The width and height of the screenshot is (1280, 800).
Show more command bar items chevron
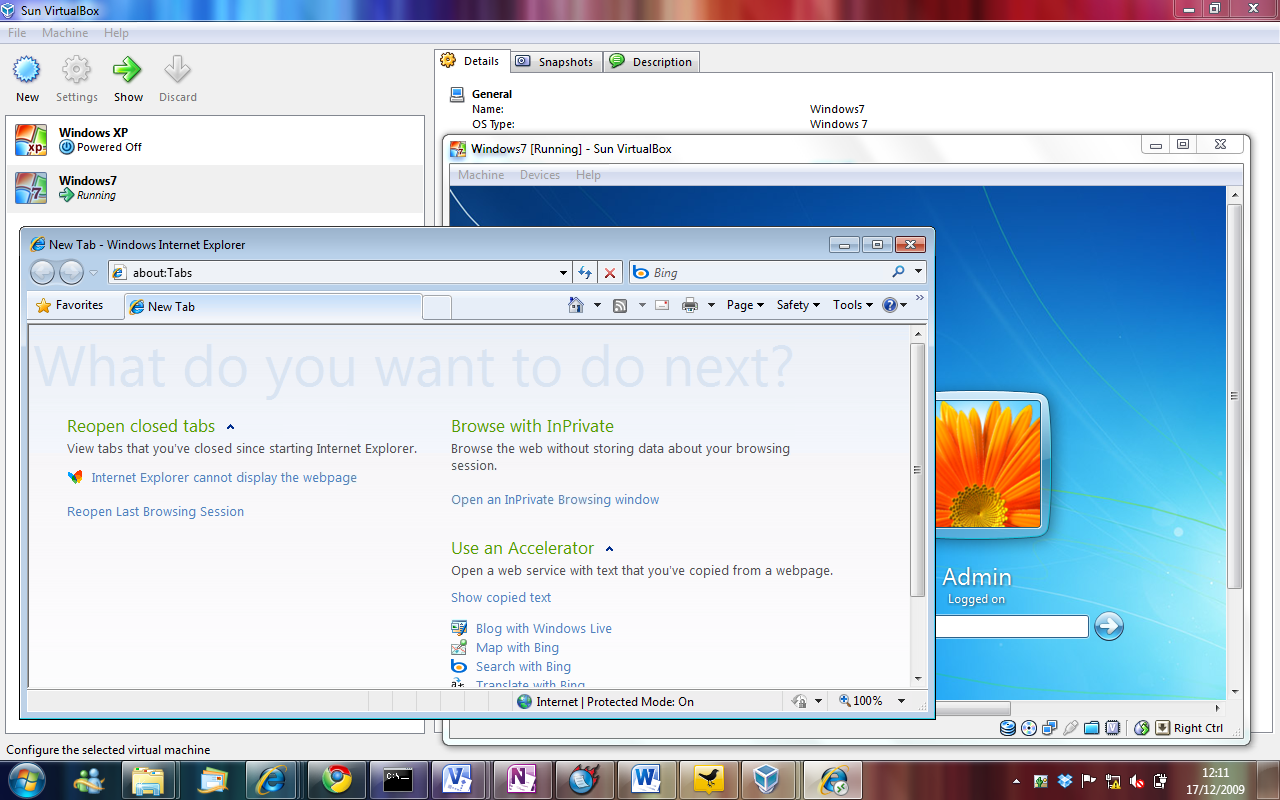tap(920, 298)
